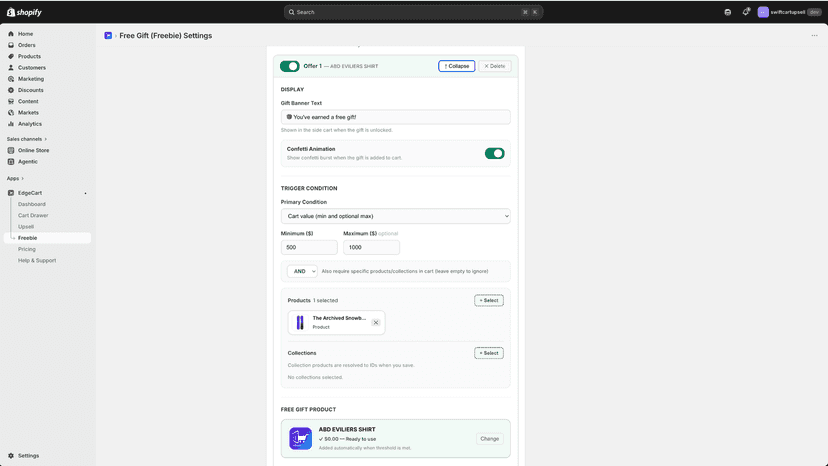The width and height of the screenshot is (828, 466).
Task: Open Pricing under EdgeCart
Action: coord(27,249)
